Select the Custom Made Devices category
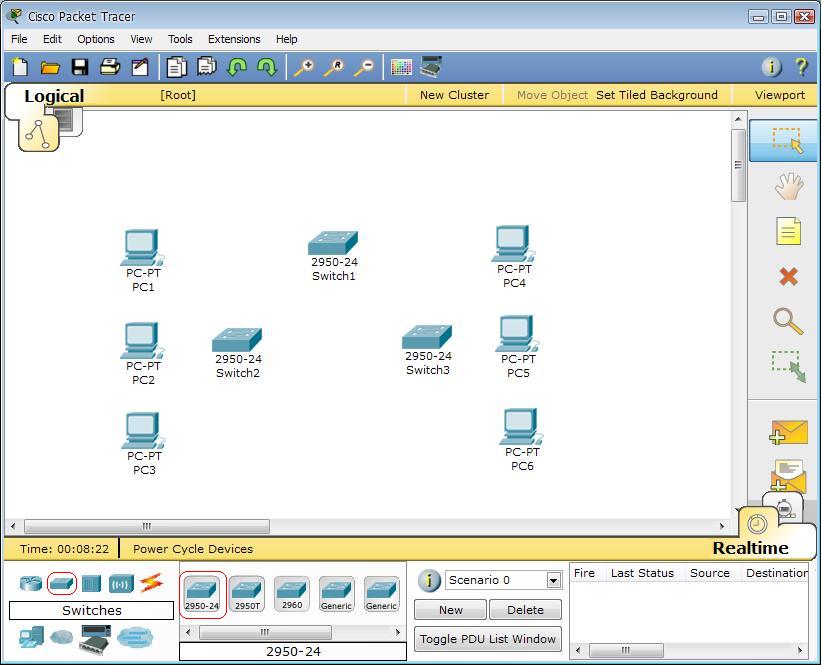 95,639
